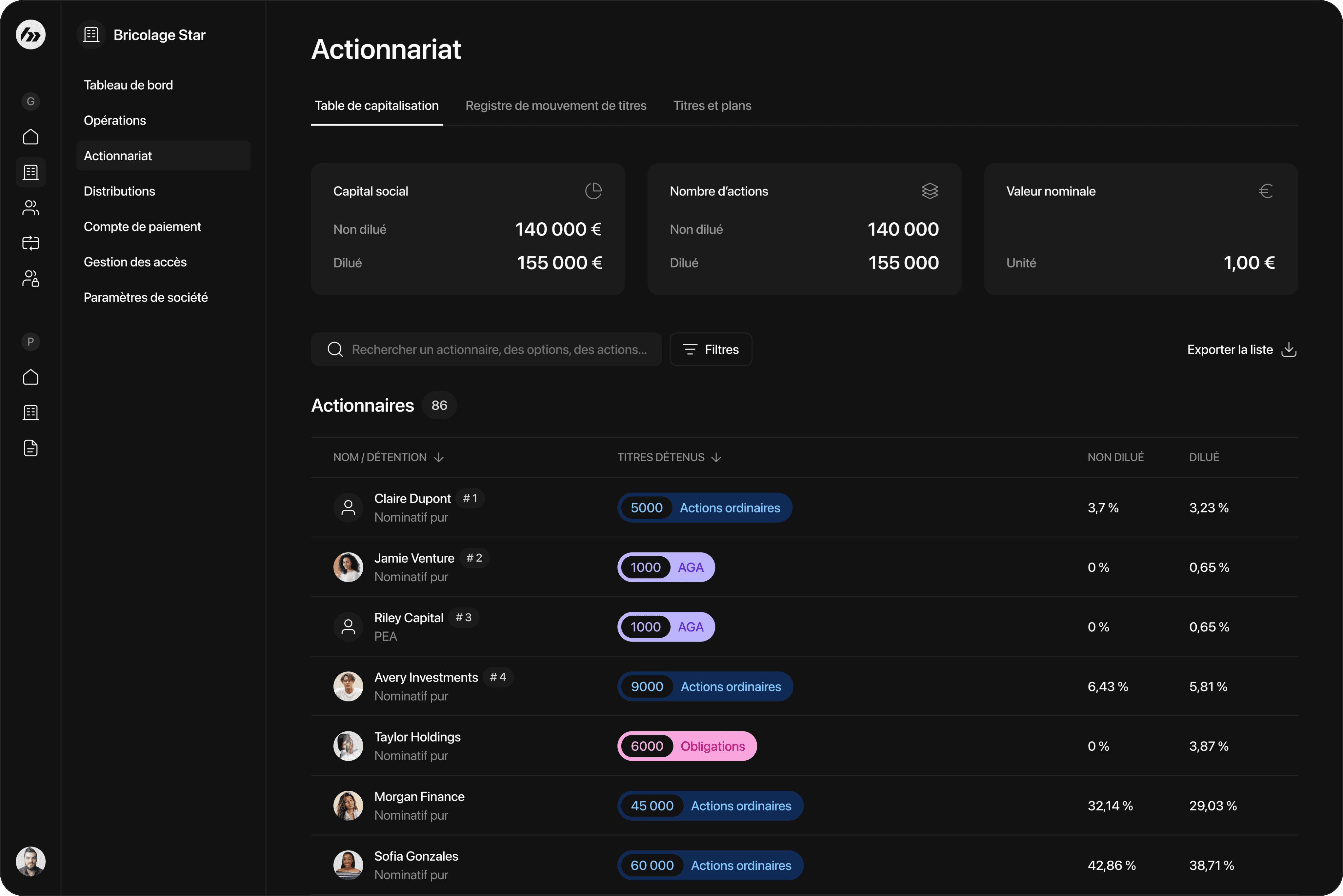Click the app logo at top of sidebar
The height and width of the screenshot is (896, 1343).
[30, 34]
